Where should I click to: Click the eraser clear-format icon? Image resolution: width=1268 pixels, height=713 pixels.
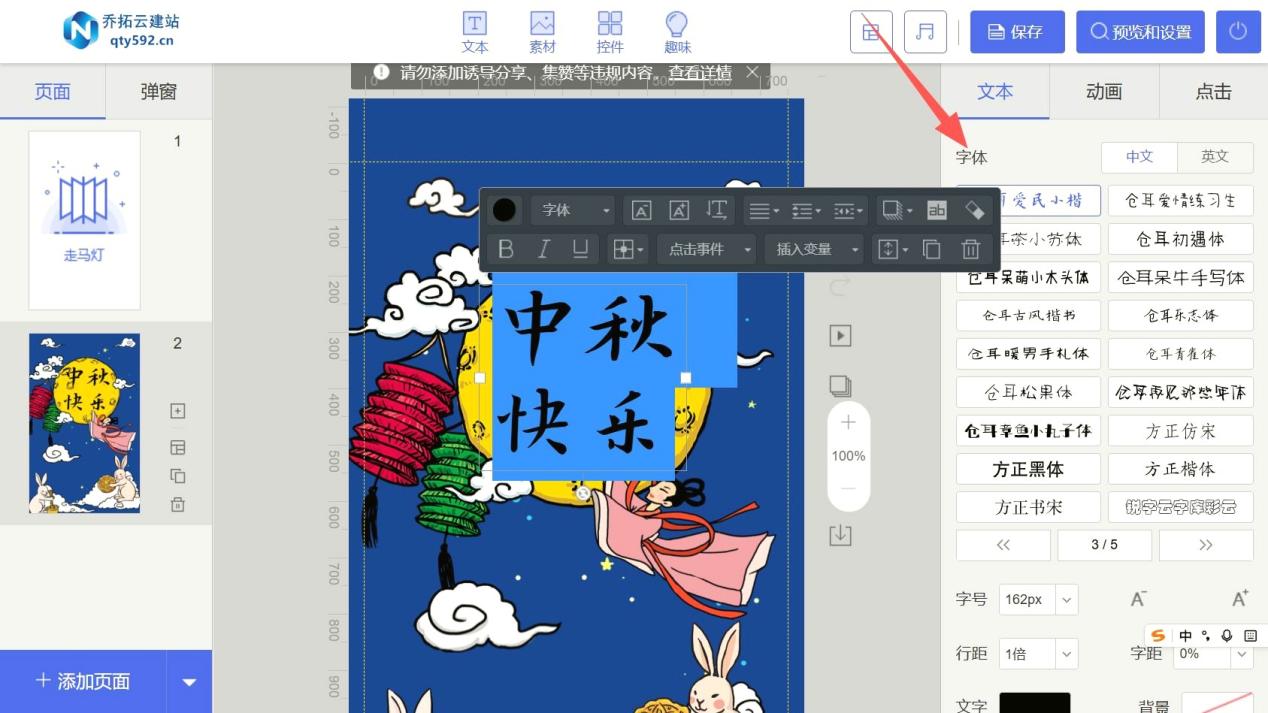pyautogui.click(x=974, y=210)
